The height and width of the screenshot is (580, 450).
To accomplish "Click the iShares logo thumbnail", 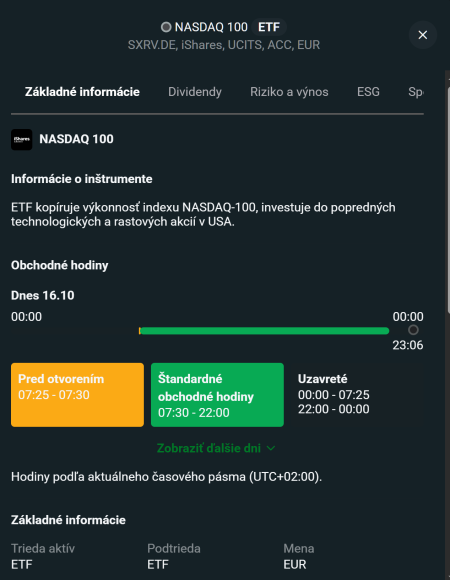I will tap(21, 139).
